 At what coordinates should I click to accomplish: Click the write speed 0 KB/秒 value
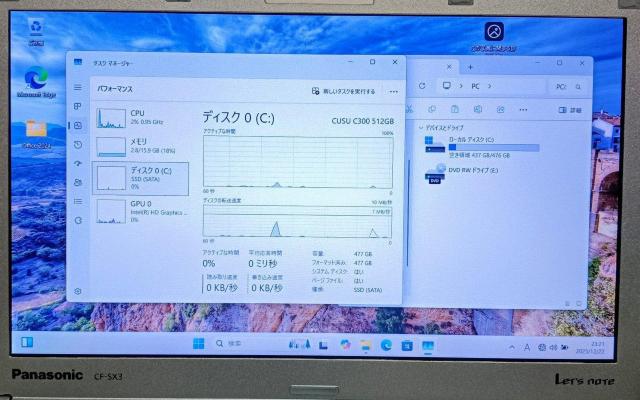267,288
